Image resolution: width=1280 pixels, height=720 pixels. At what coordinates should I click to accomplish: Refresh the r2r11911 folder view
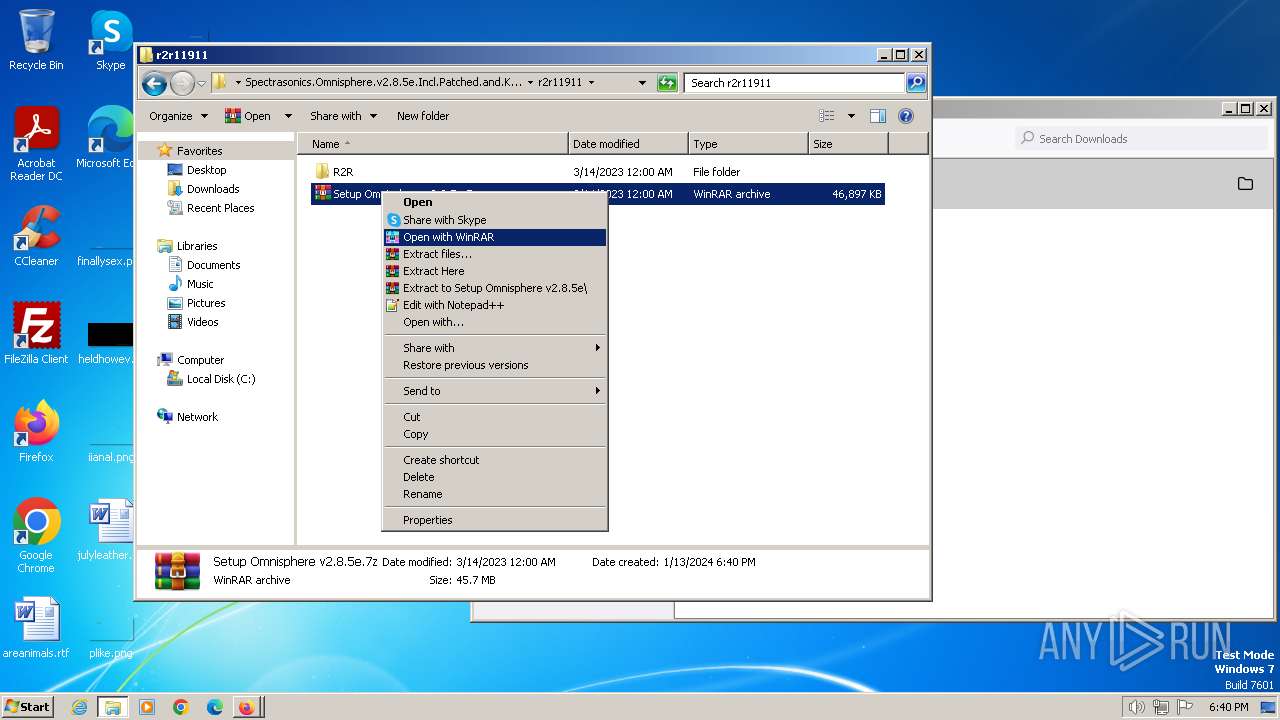tap(667, 83)
